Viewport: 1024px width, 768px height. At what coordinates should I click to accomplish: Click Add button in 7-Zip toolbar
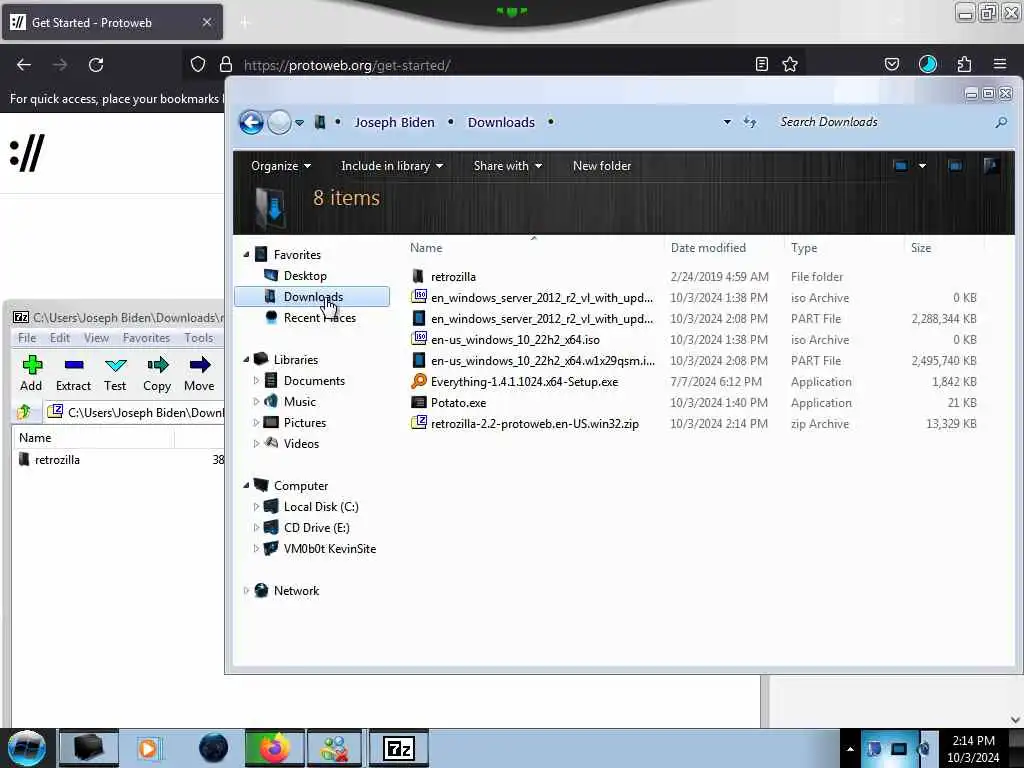31,374
